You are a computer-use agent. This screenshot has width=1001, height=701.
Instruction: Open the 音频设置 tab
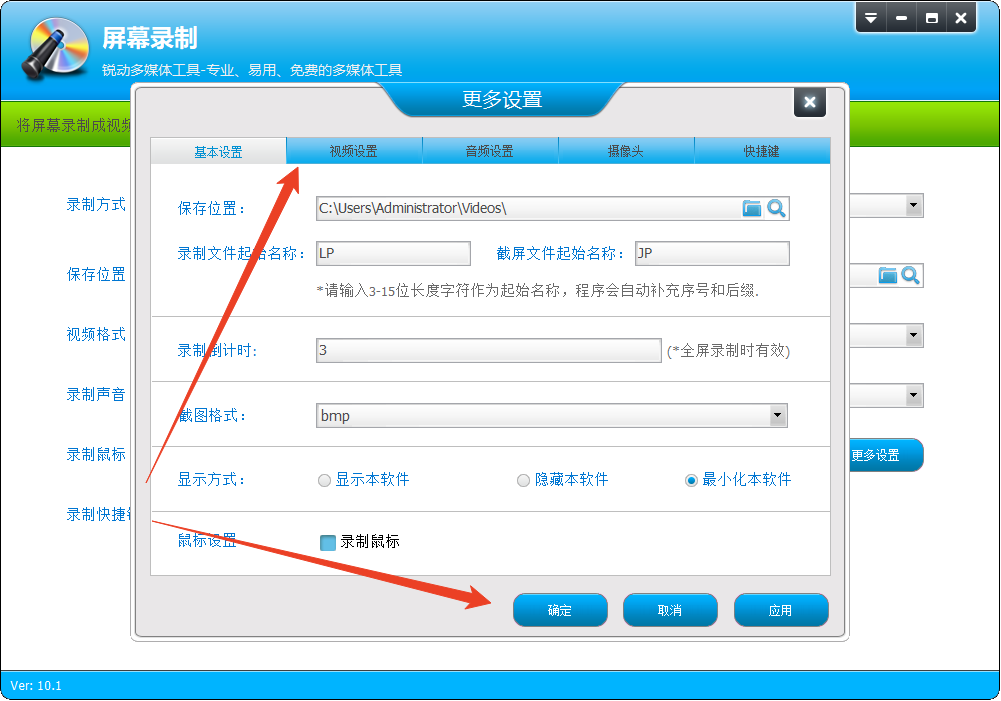point(490,151)
